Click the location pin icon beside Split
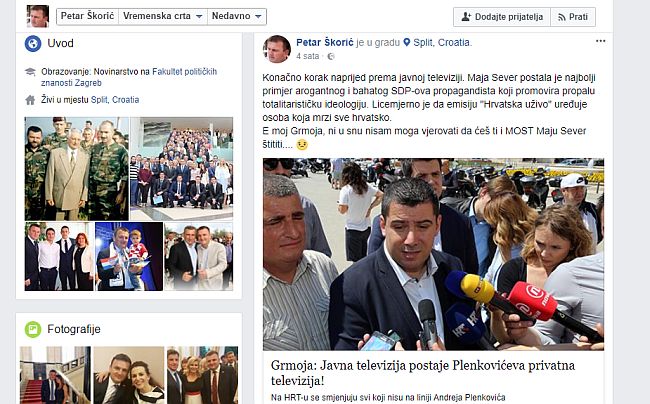Image resolution: width=650 pixels, height=404 pixels. tap(407, 42)
